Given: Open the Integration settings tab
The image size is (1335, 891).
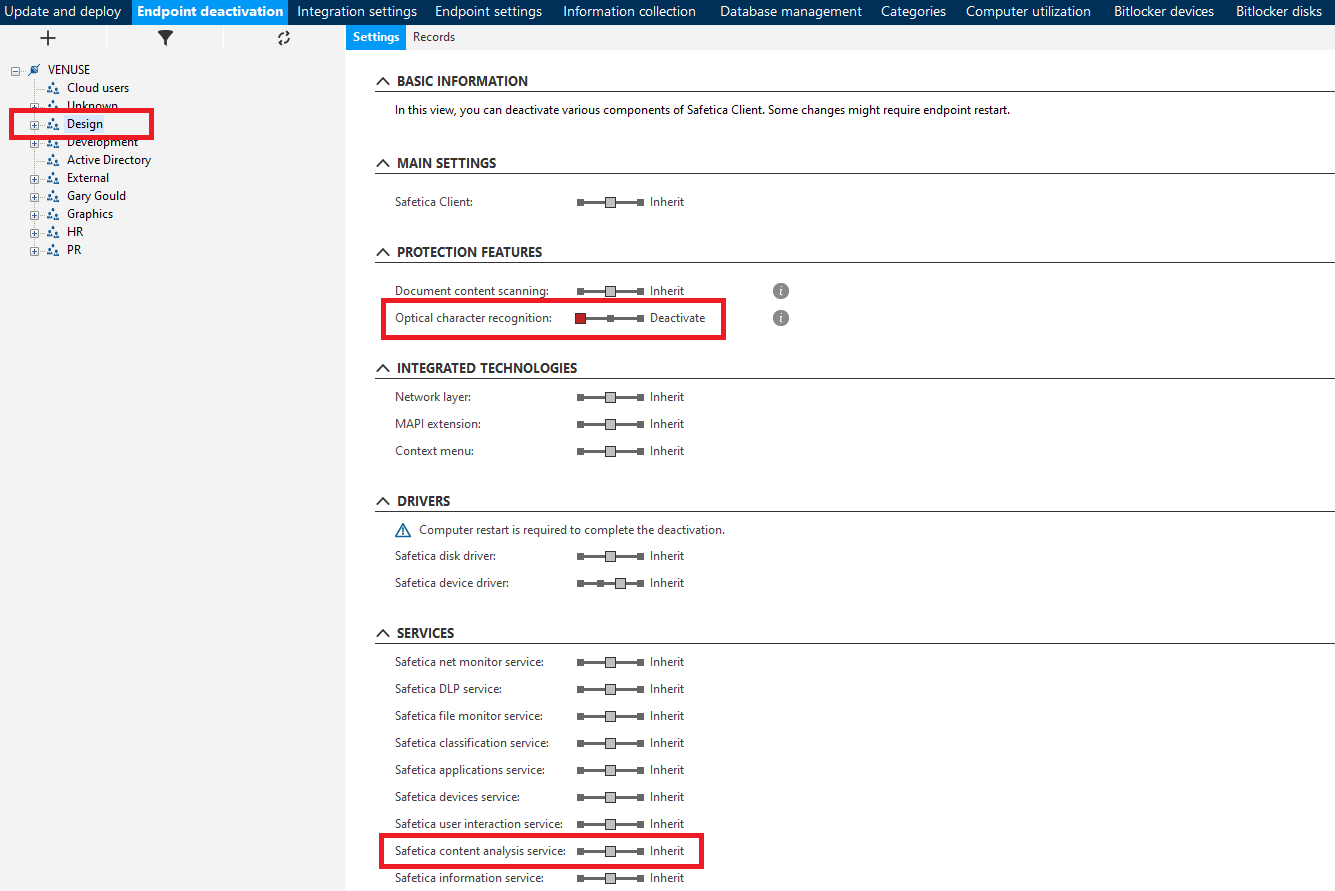Looking at the screenshot, I should click(357, 12).
